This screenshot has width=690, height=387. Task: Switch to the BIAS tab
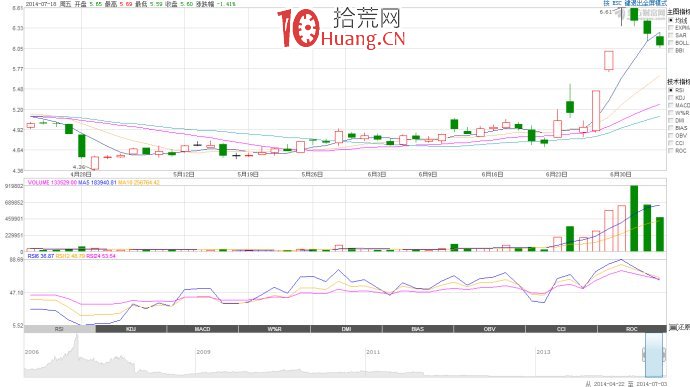pos(418,329)
